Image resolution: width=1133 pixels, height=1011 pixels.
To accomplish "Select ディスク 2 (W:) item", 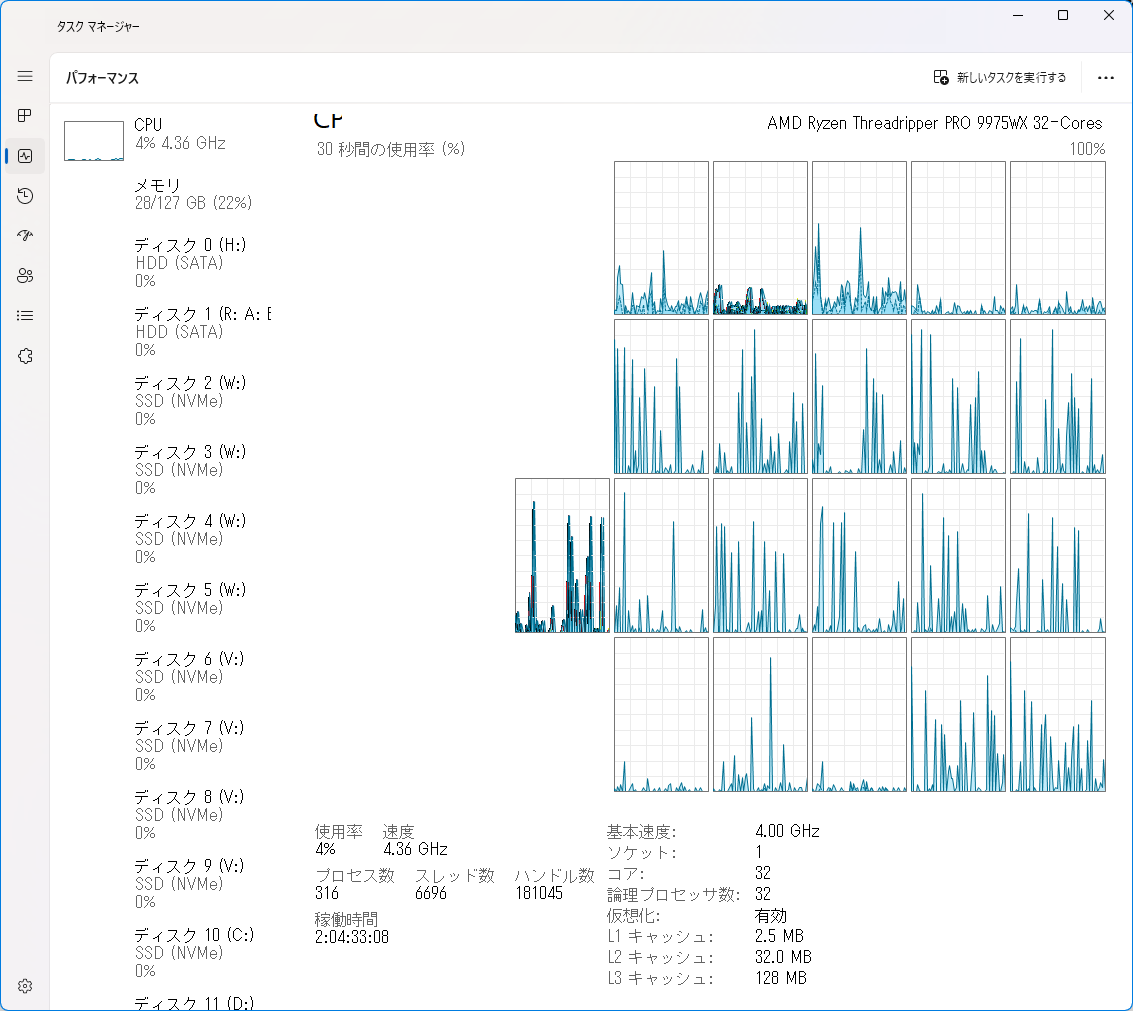I will pyautogui.click(x=166, y=401).
